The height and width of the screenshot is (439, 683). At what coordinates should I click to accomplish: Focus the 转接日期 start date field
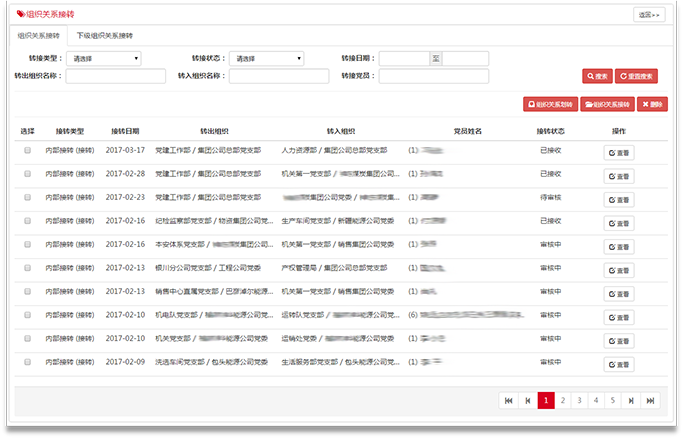click(x=404, y=58)
